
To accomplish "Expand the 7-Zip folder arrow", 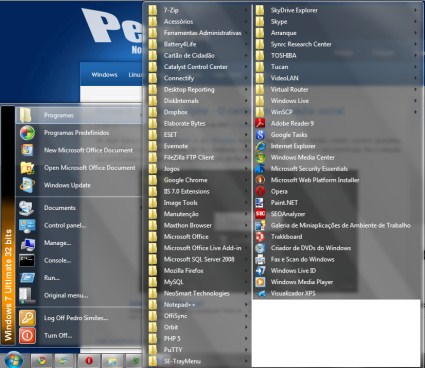I will pyautogui.click(x=247, y=10).
